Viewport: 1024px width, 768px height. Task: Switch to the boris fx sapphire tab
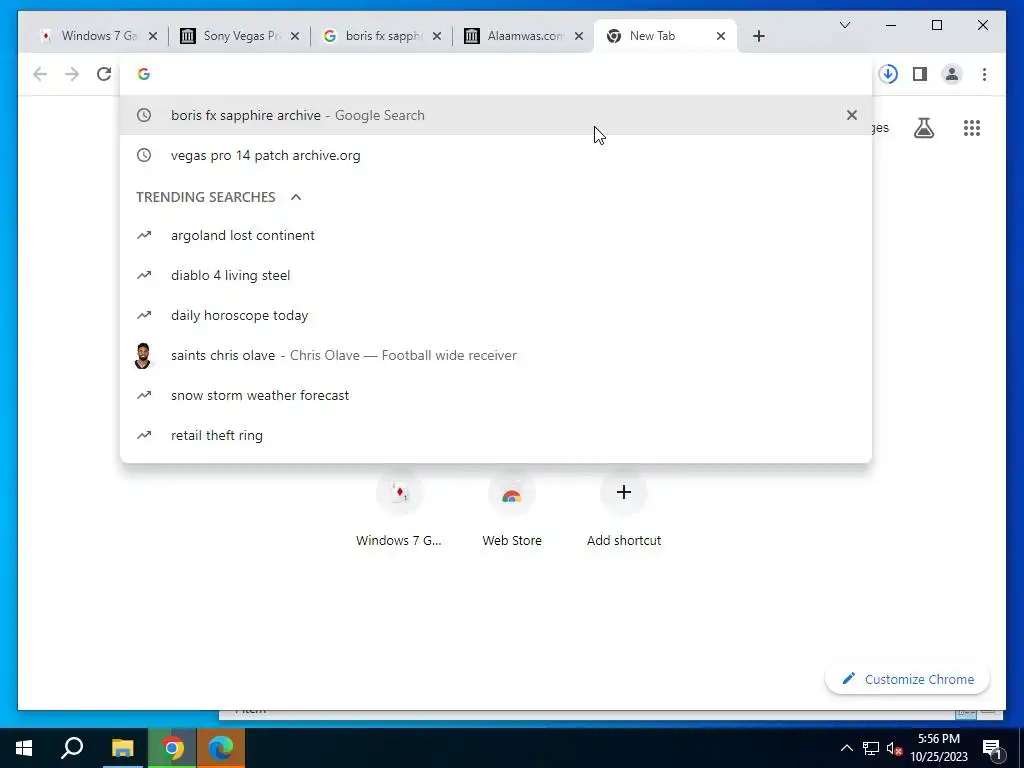(383, 36)
